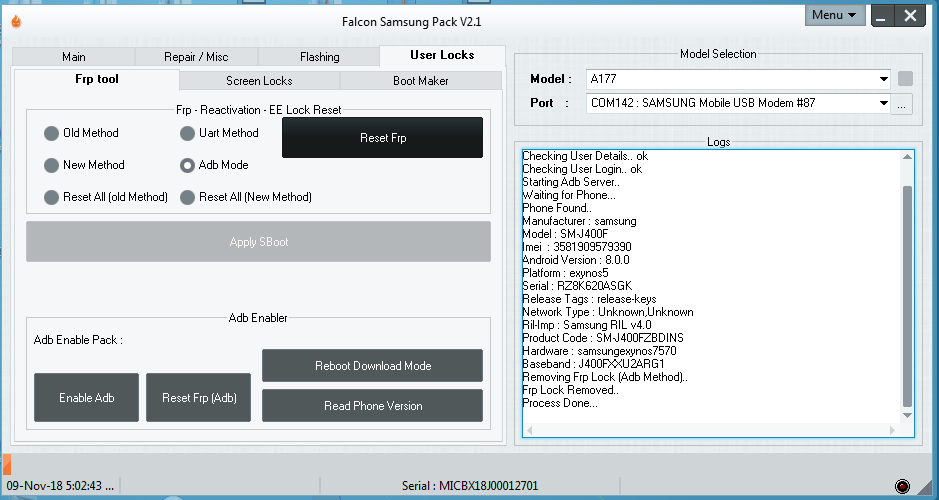The image size is (939, 500).
Task: Click the log line "Serial : RZ8K620ASGK"
Action: click(x=577, y=286)
